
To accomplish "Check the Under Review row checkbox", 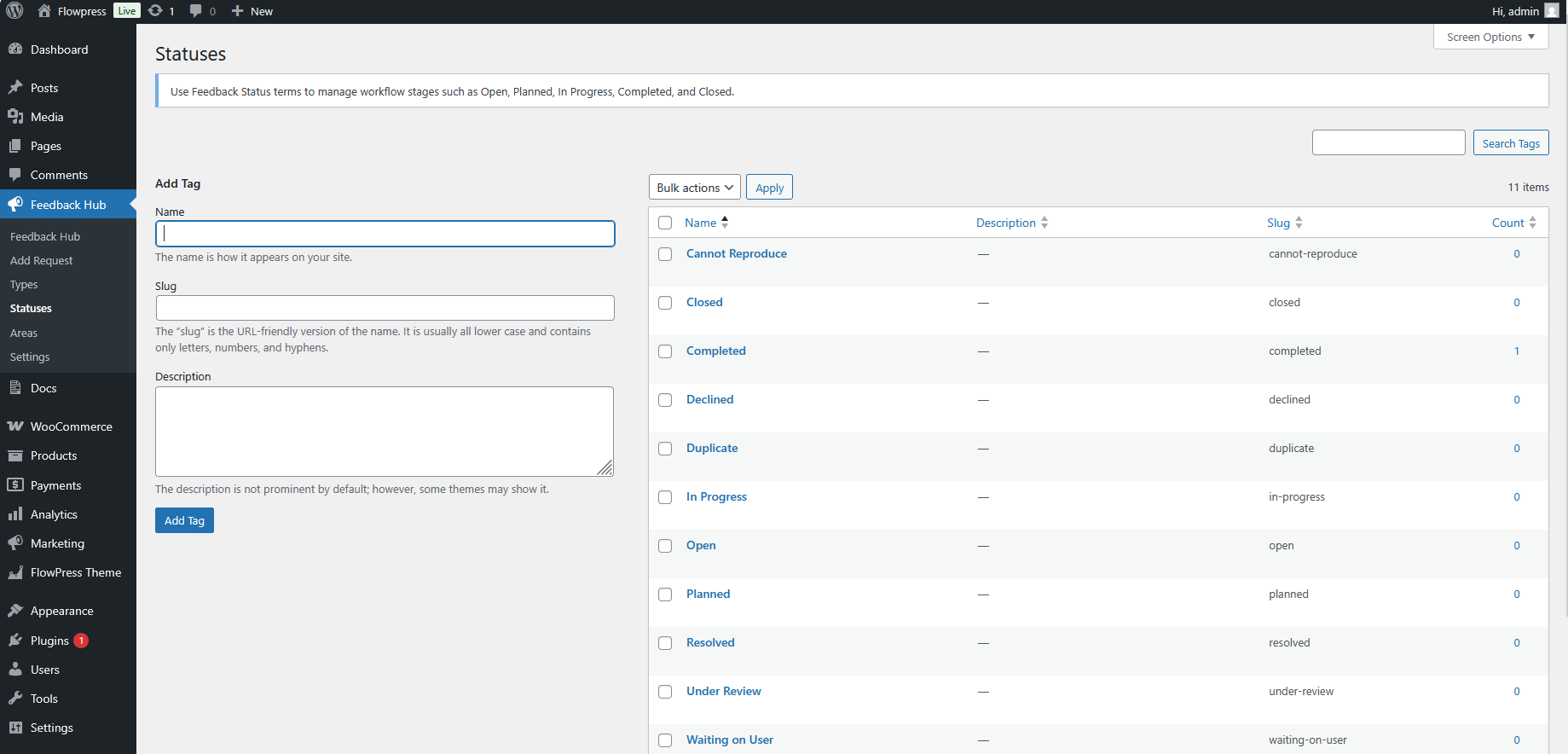I will point(665,692).
